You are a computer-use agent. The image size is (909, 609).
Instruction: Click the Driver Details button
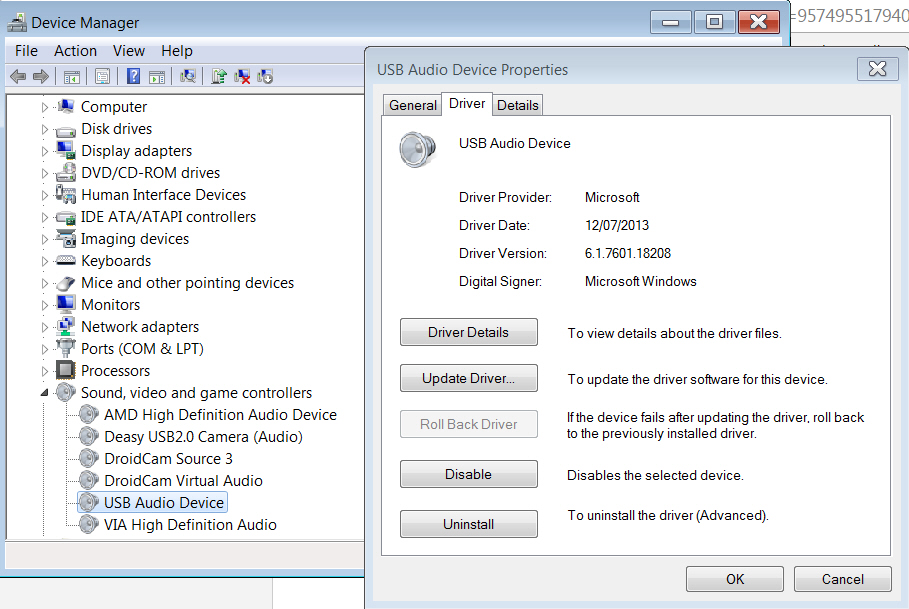click(x=468, y=332)
